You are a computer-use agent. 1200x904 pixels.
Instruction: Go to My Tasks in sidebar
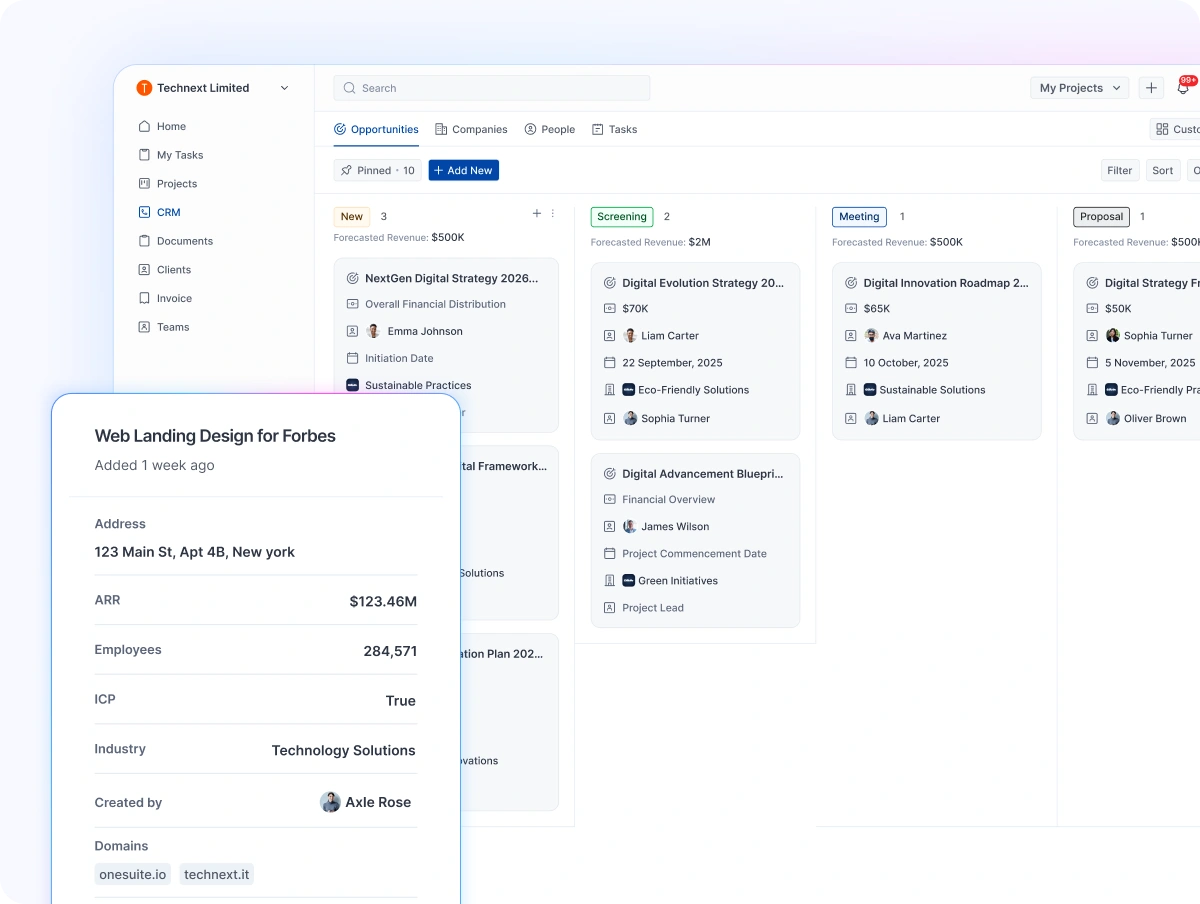click(x=171, y=155)
